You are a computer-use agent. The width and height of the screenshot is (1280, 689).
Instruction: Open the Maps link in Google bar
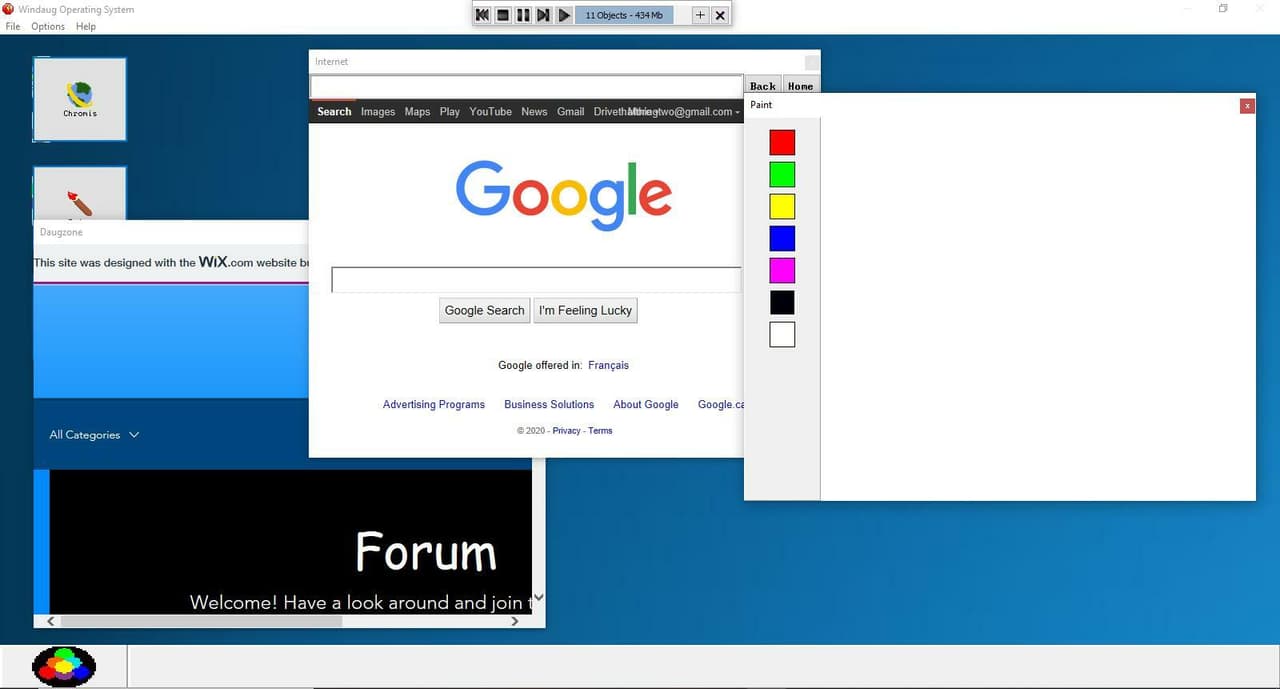(x=418, y=112)
